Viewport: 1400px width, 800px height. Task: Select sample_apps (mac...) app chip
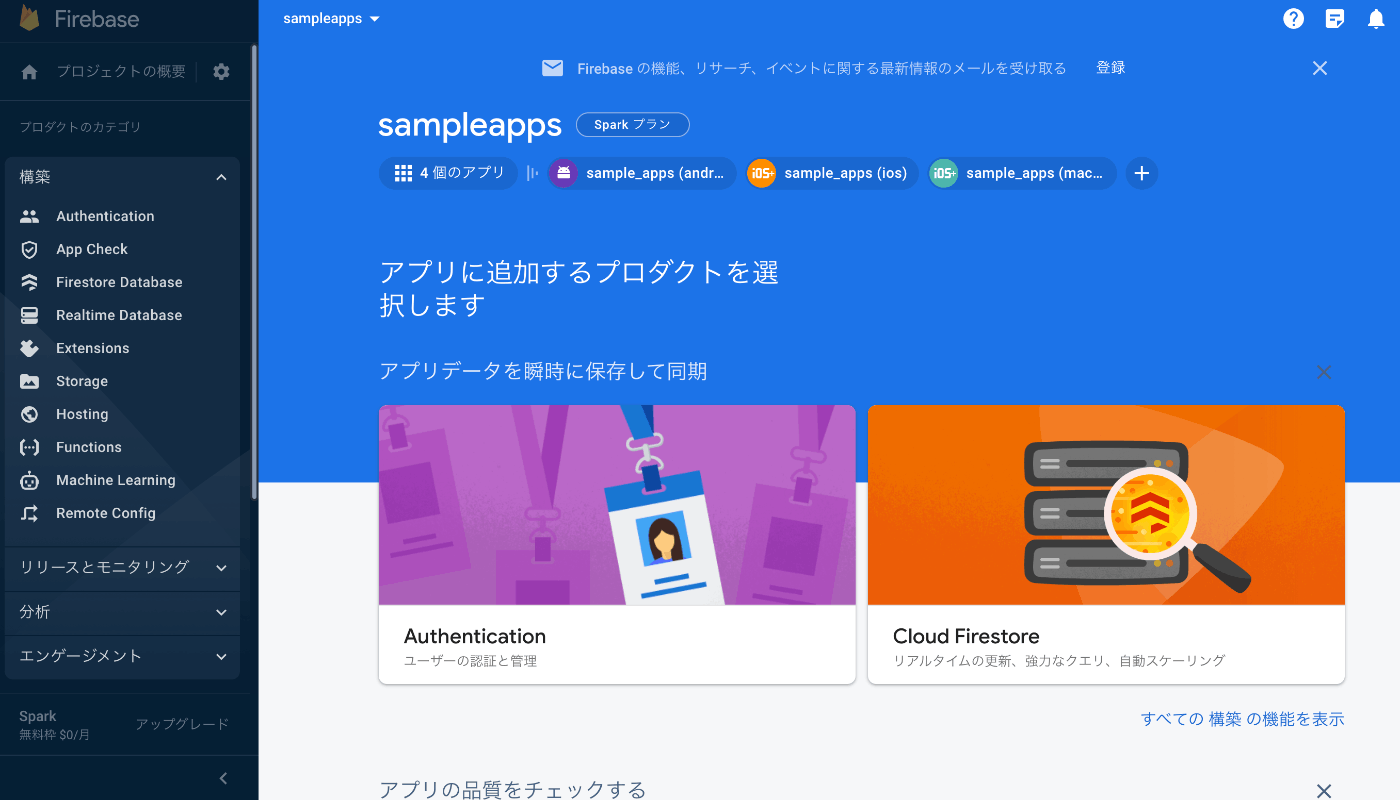point(1022,173)
